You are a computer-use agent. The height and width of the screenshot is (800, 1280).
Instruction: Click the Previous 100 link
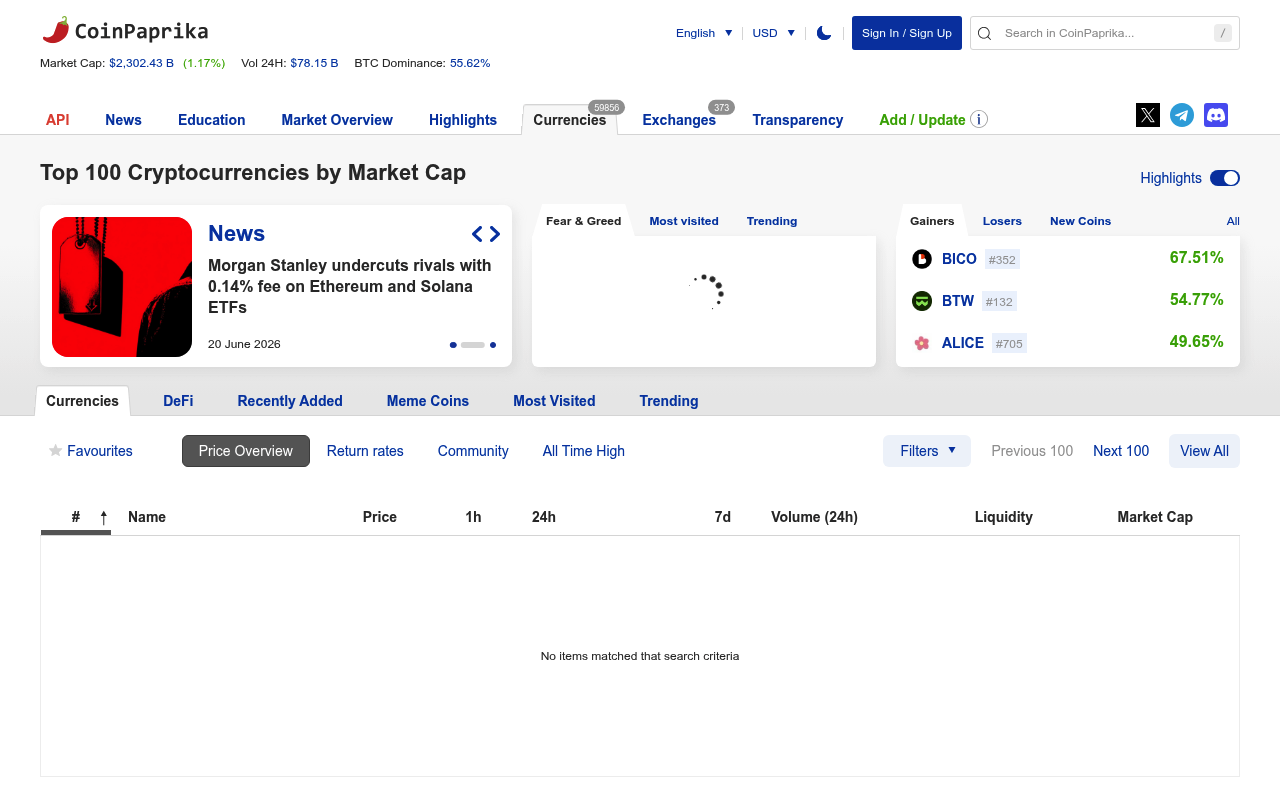[1032, 451]
